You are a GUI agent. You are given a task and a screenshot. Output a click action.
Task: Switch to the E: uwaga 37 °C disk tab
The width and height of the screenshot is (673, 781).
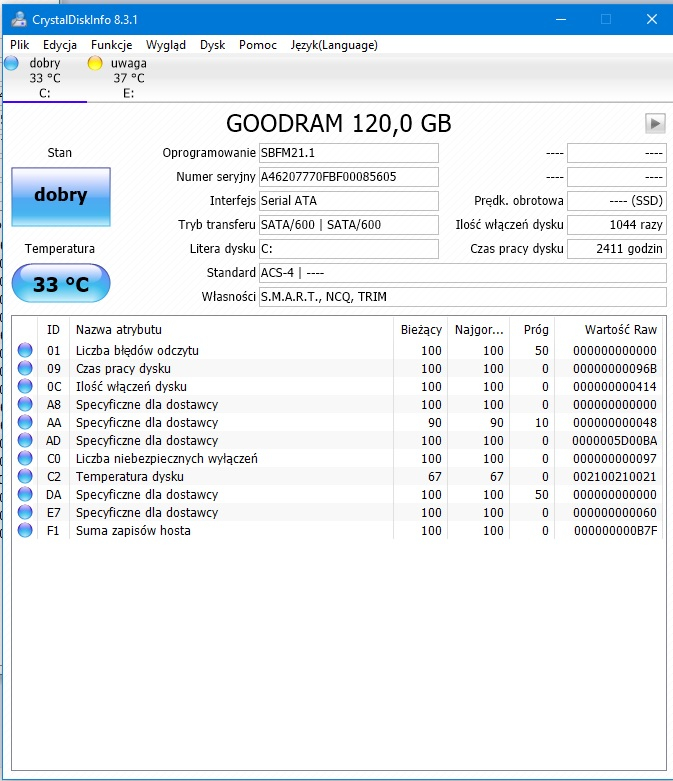tap(128, 78)
